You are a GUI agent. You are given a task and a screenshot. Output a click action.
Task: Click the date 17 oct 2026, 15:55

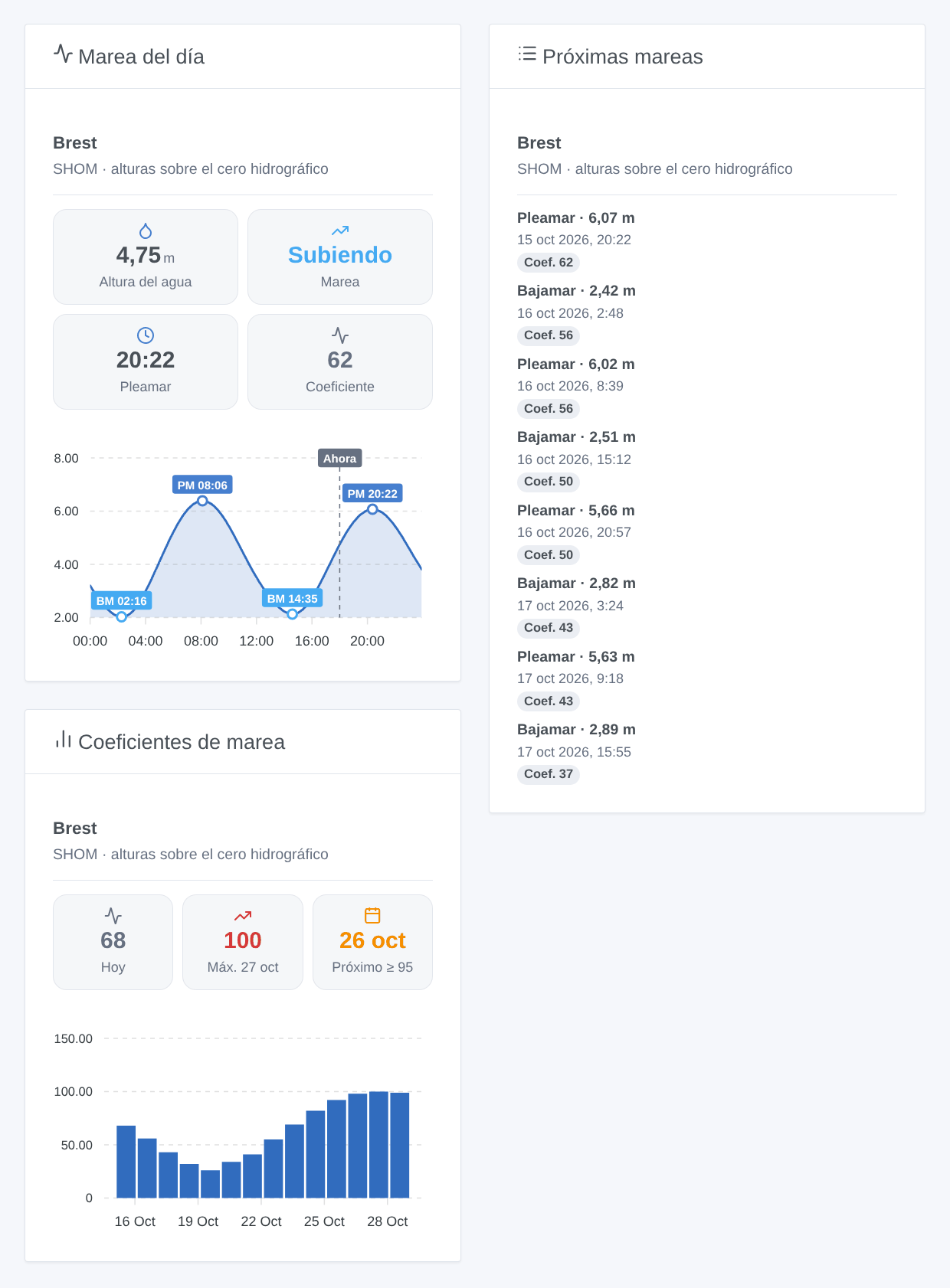click(574, 752)
